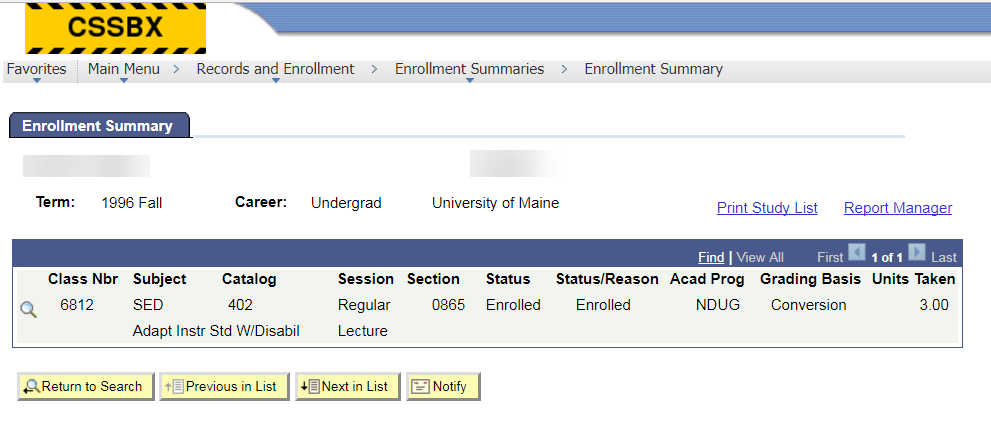
Task: Open the Main Menu dropdown
Action: pos(124,70)
